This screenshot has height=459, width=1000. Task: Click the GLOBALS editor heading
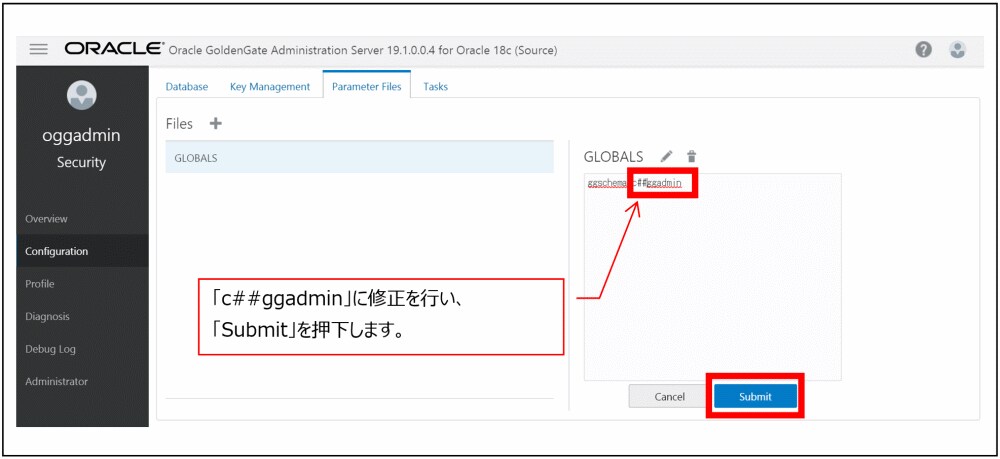(x=614, y=156)
